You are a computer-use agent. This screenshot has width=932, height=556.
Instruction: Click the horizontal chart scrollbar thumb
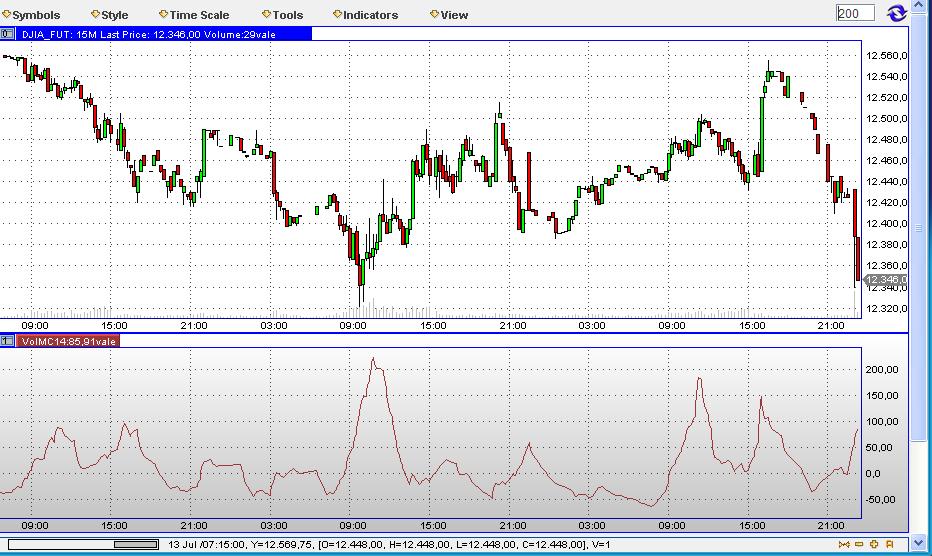tap(136, 544)
